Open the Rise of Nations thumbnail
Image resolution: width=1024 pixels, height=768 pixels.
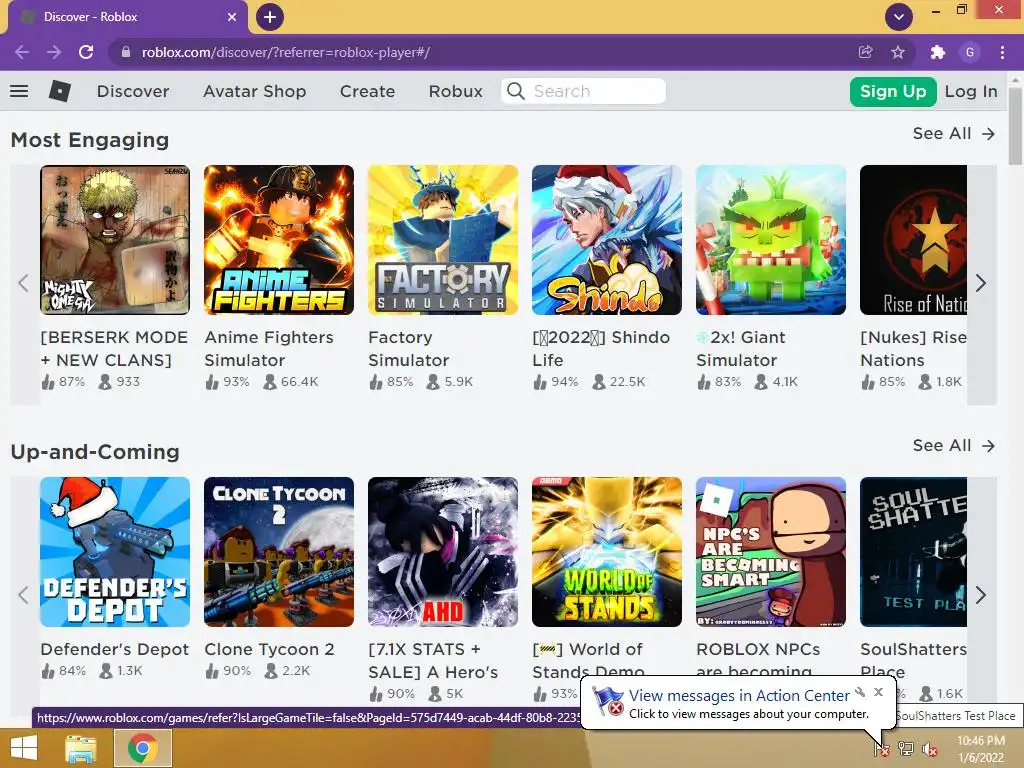coord(914,240)
